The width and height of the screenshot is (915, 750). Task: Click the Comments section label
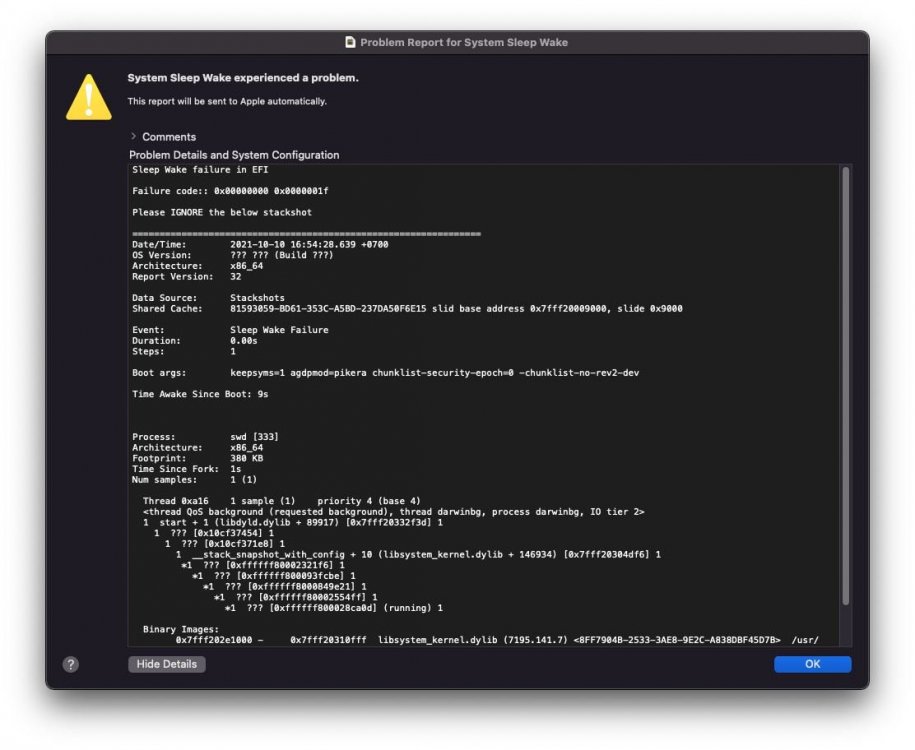point(169,137)
